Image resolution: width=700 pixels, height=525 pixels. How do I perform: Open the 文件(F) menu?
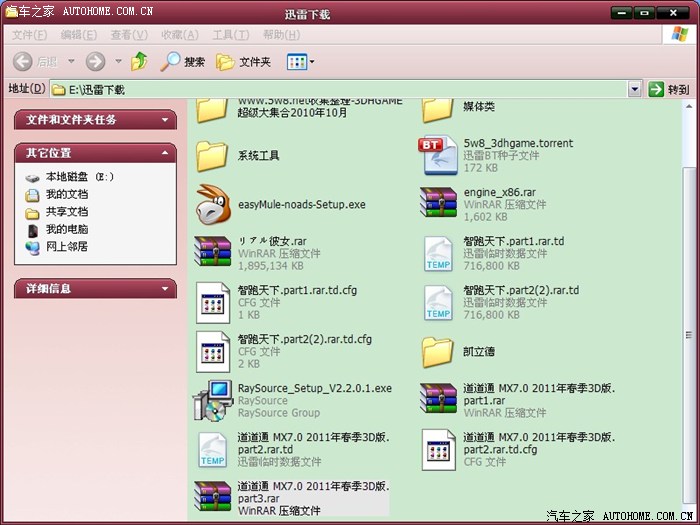(x=29, y=35)
